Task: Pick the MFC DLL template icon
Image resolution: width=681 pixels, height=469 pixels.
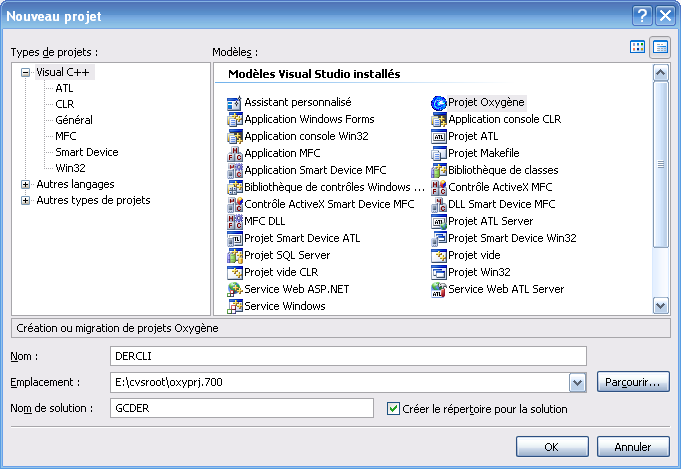Action: click(x=235, y=221)
